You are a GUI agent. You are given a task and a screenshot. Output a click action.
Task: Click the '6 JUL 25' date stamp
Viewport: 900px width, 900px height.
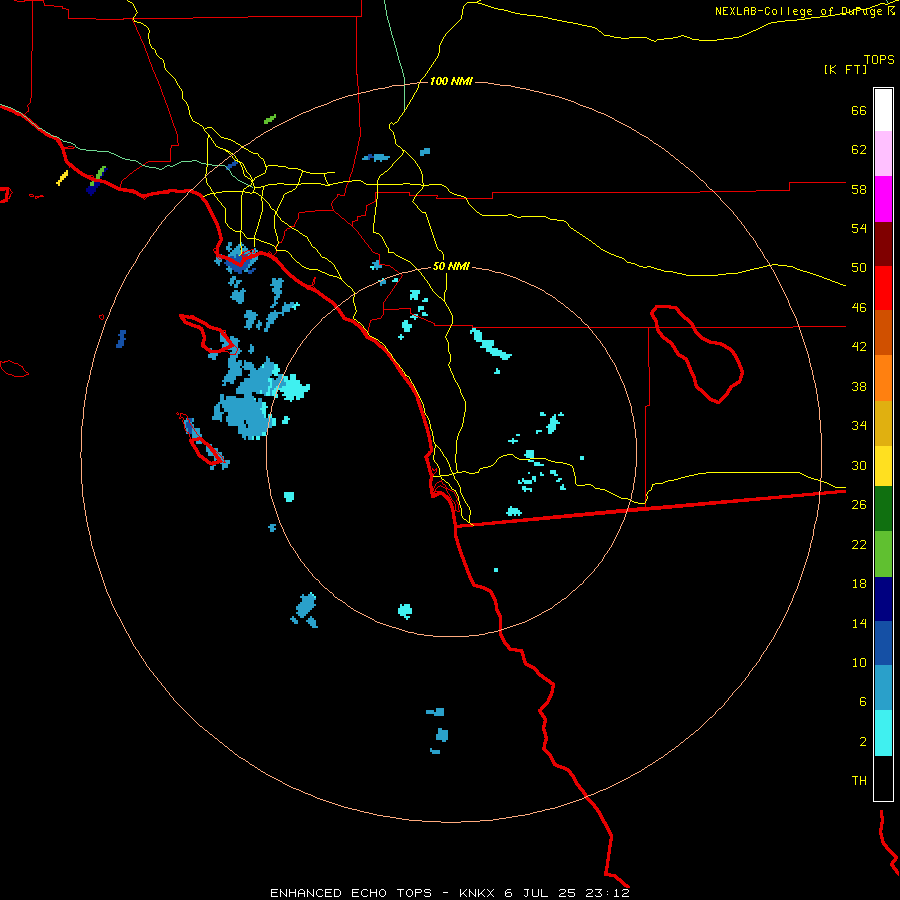coord(541,893)
